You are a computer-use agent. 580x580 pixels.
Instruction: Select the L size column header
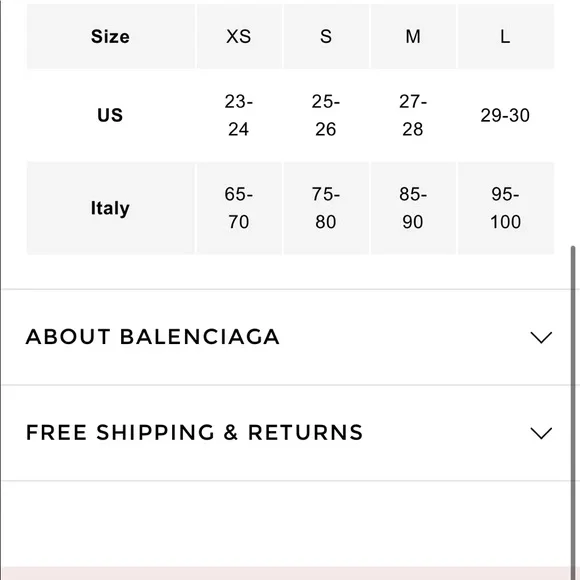coord(506,36)
